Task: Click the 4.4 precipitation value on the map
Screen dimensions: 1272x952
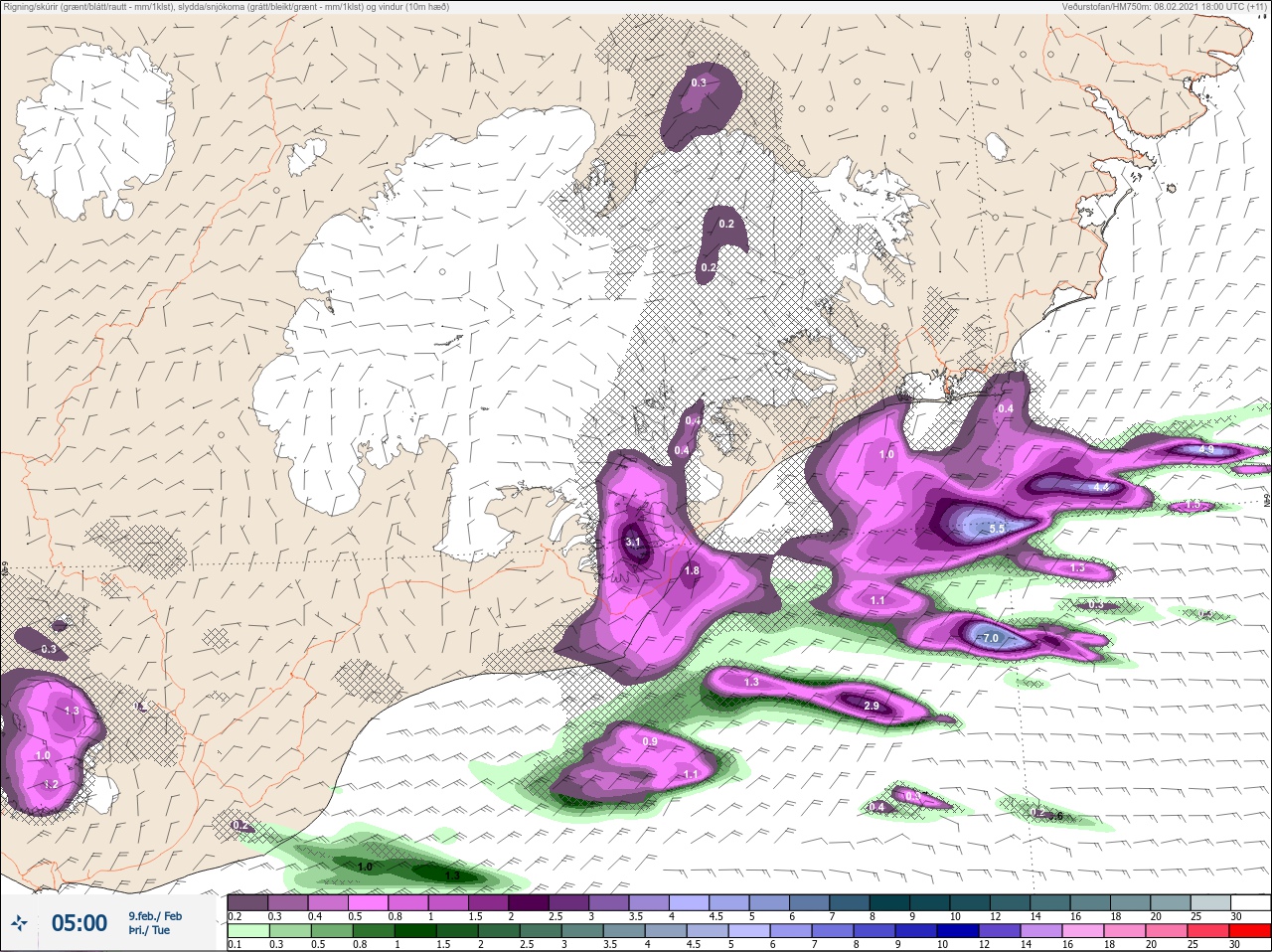Action: pos(1100,488)
